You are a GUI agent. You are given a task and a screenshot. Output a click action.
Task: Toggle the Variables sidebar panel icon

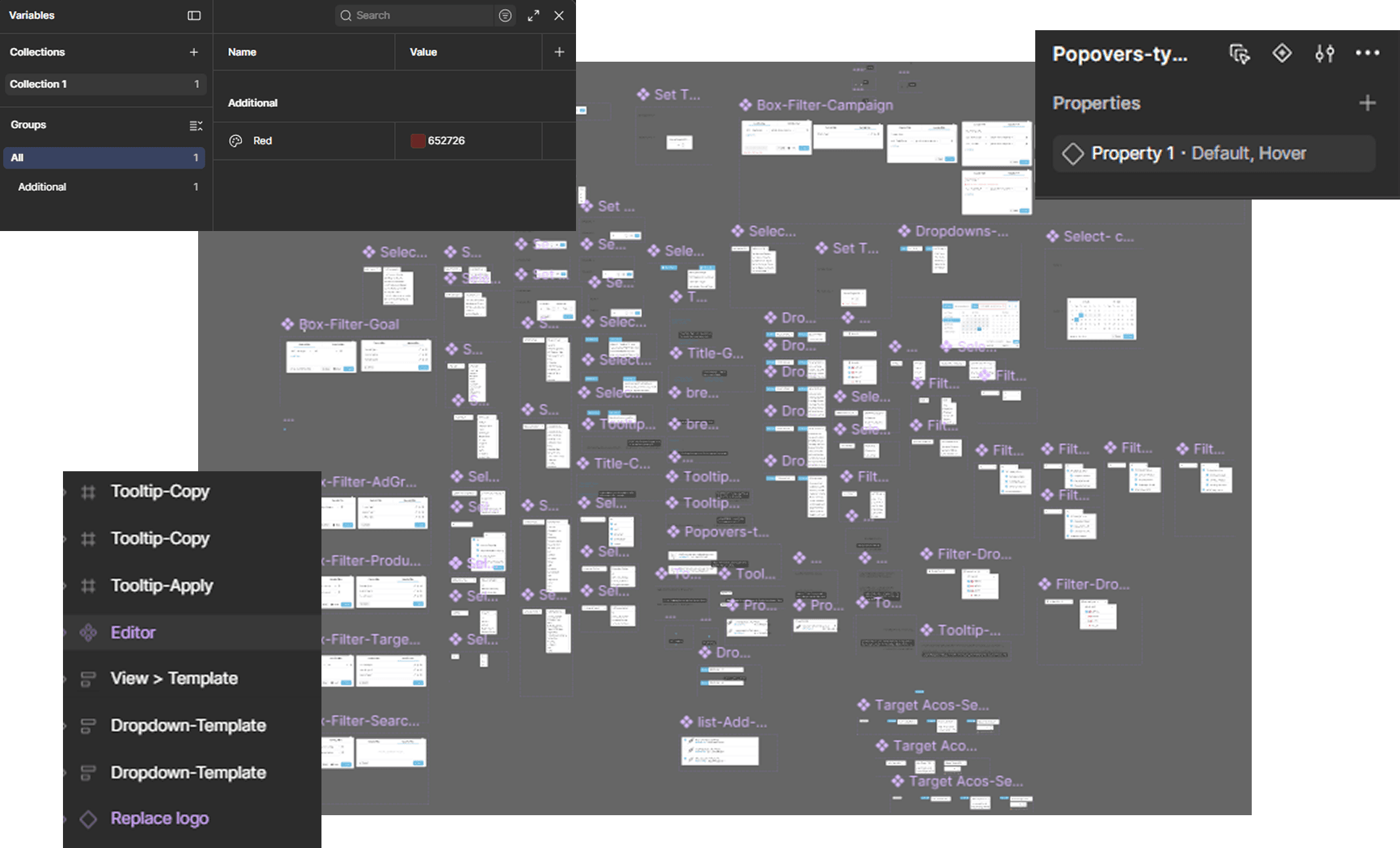194,15
